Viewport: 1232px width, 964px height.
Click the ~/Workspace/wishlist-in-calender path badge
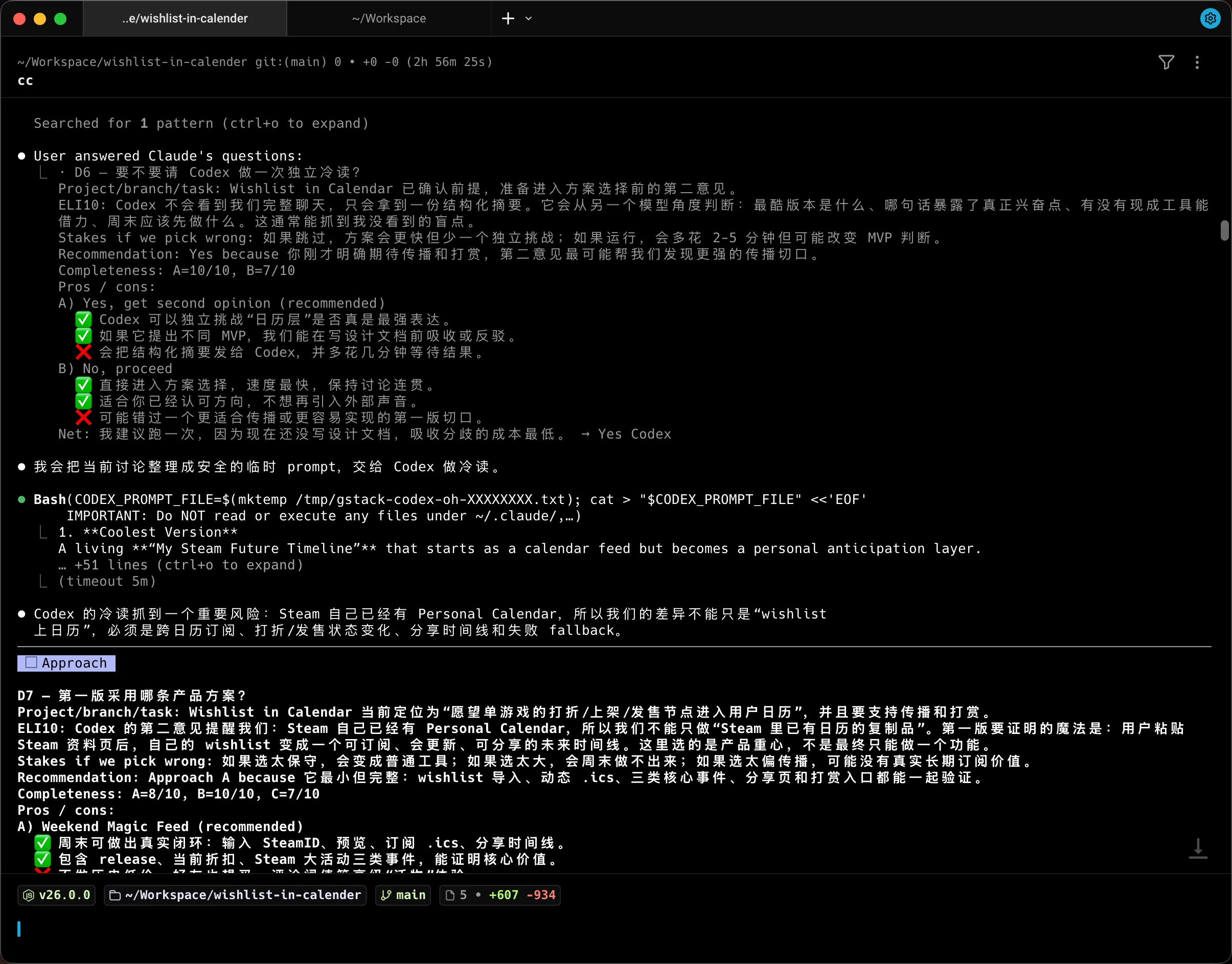[x=235, y=895]
